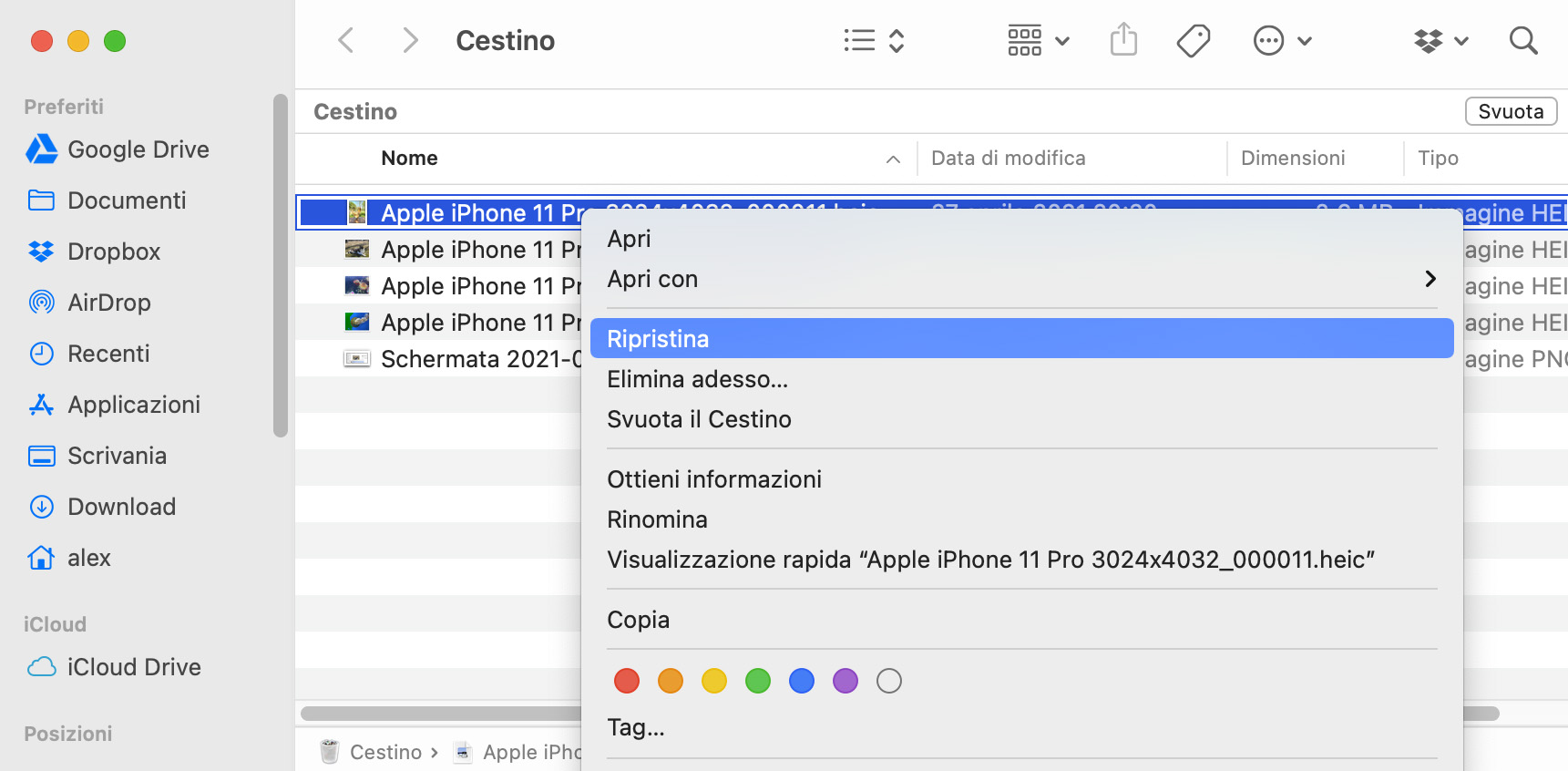Choose Copia from context menu

click(1022, 620)
